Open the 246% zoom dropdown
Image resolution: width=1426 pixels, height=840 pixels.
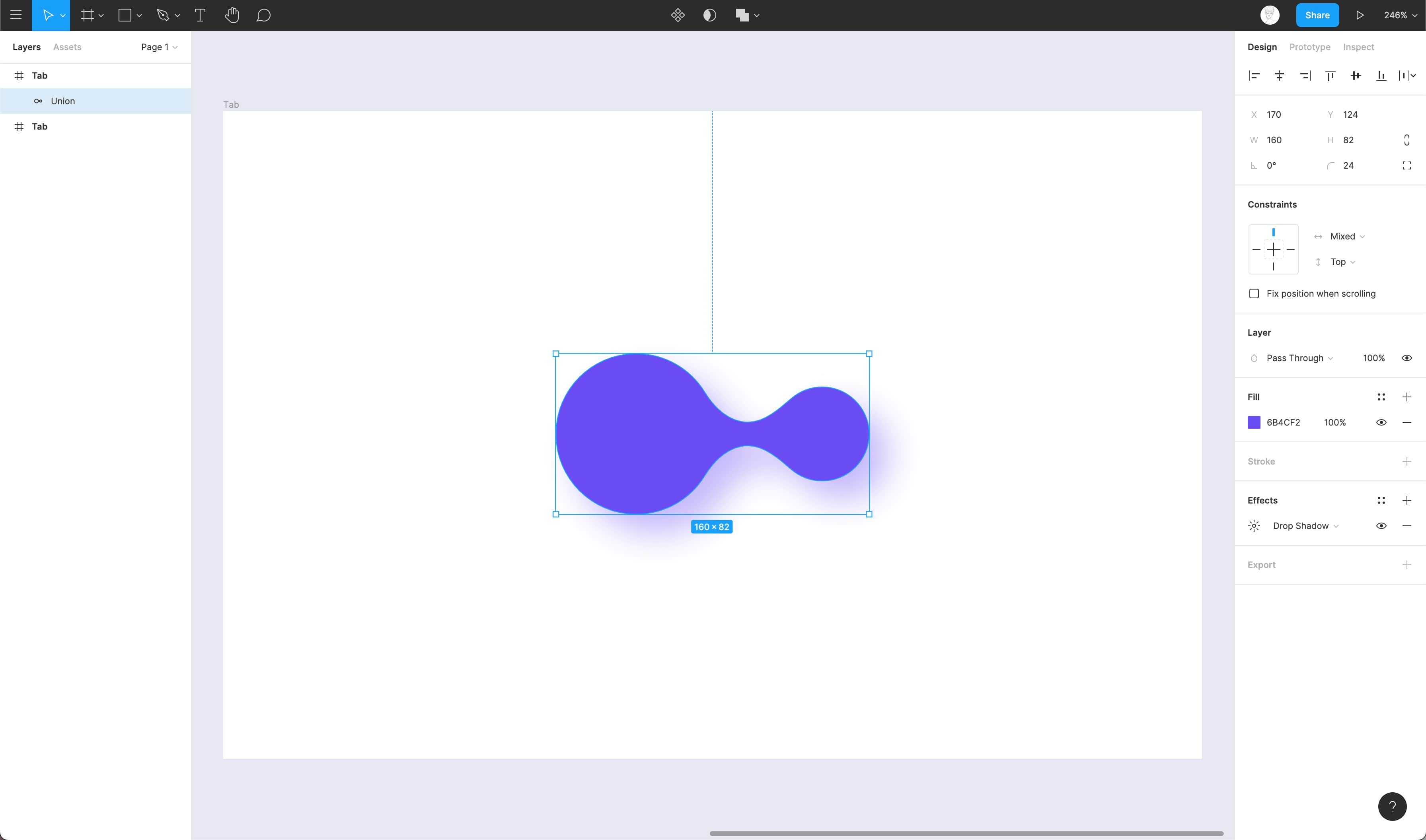pyautogui.click(x=1400, y=15)
